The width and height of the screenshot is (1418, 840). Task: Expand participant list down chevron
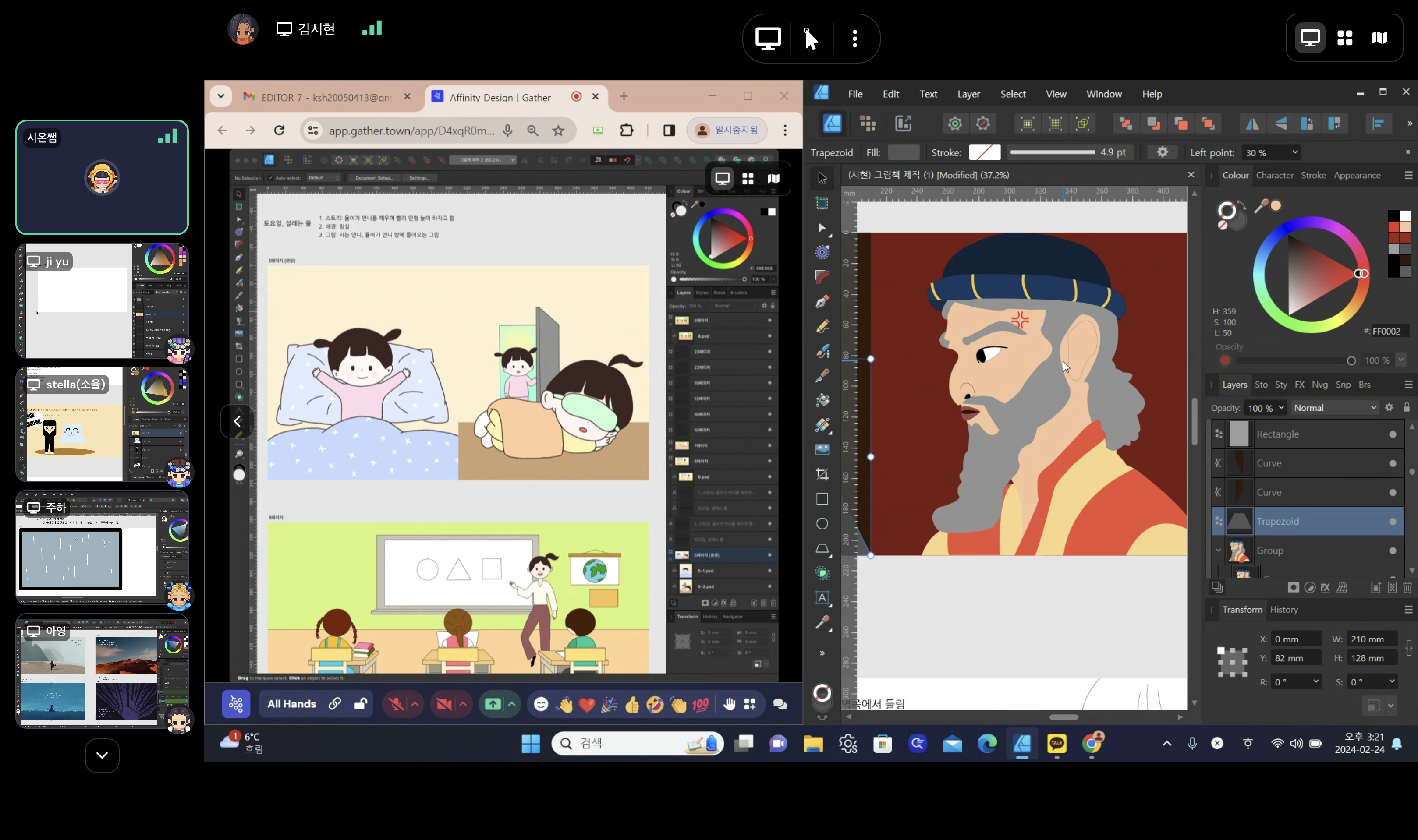[102, 755]
